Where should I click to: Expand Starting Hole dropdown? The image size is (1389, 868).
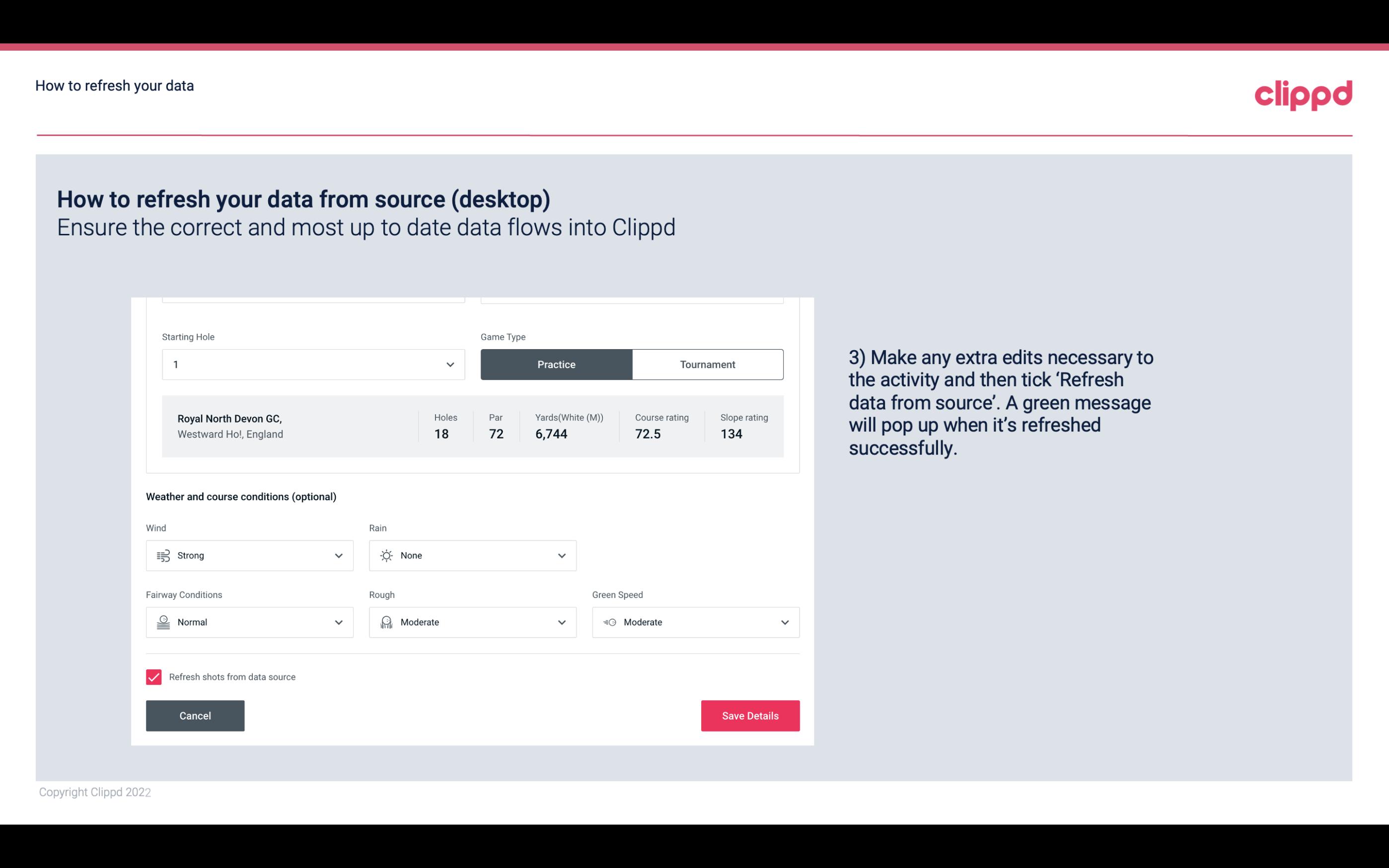point(450,364)
